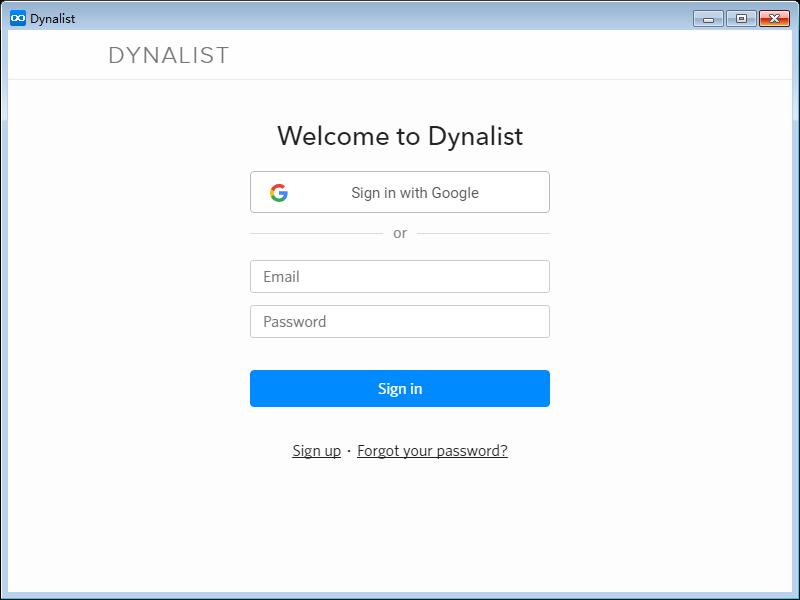800x600 pixels.
Task: Click the DYNALIST wordmark logo in header
Action: pyautogui.click(x=169, y=55)
